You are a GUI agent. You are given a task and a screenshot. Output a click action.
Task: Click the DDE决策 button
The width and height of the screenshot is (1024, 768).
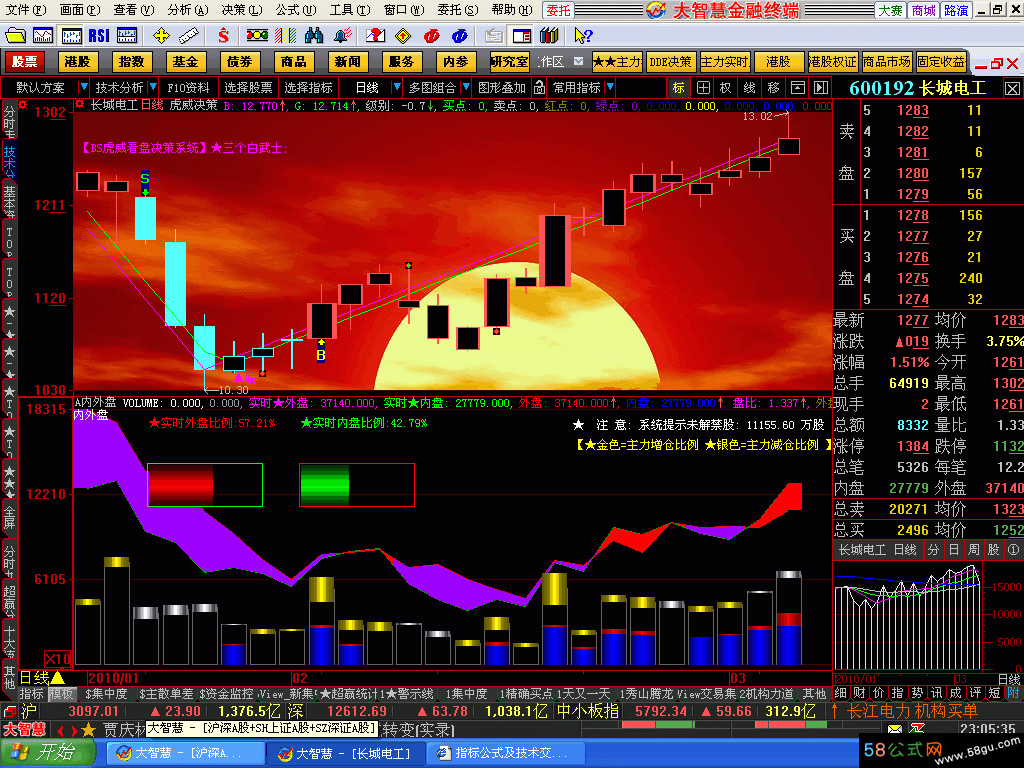pos(671,61)
